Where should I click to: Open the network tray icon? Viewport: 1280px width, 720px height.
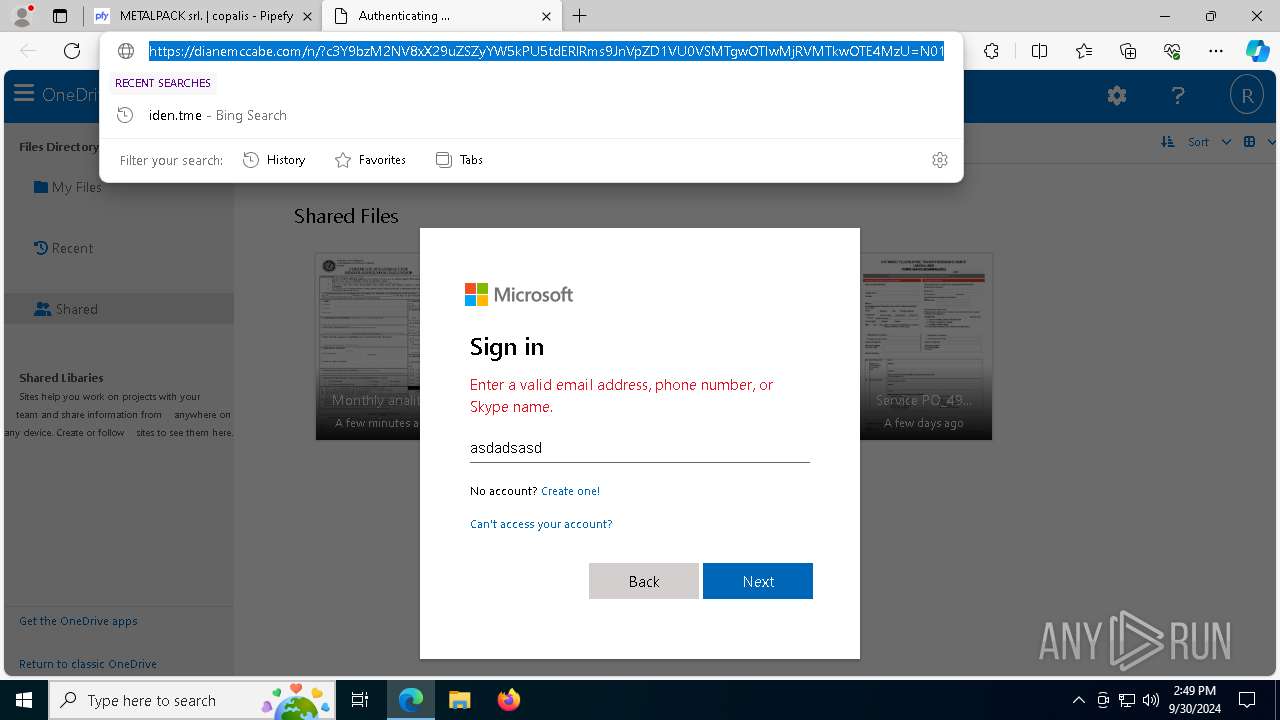[x=1127, y=700]
